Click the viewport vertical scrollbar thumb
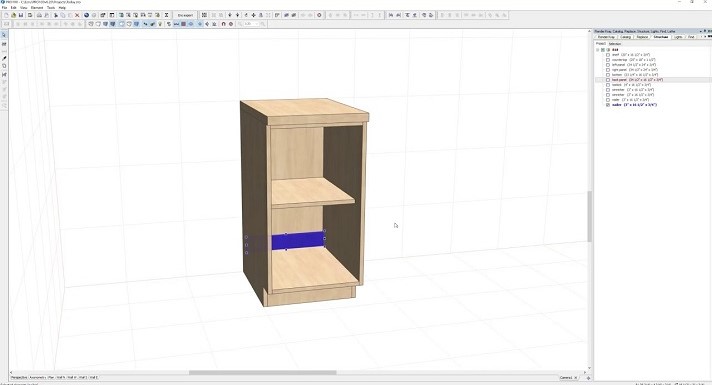 coord(589,216)
